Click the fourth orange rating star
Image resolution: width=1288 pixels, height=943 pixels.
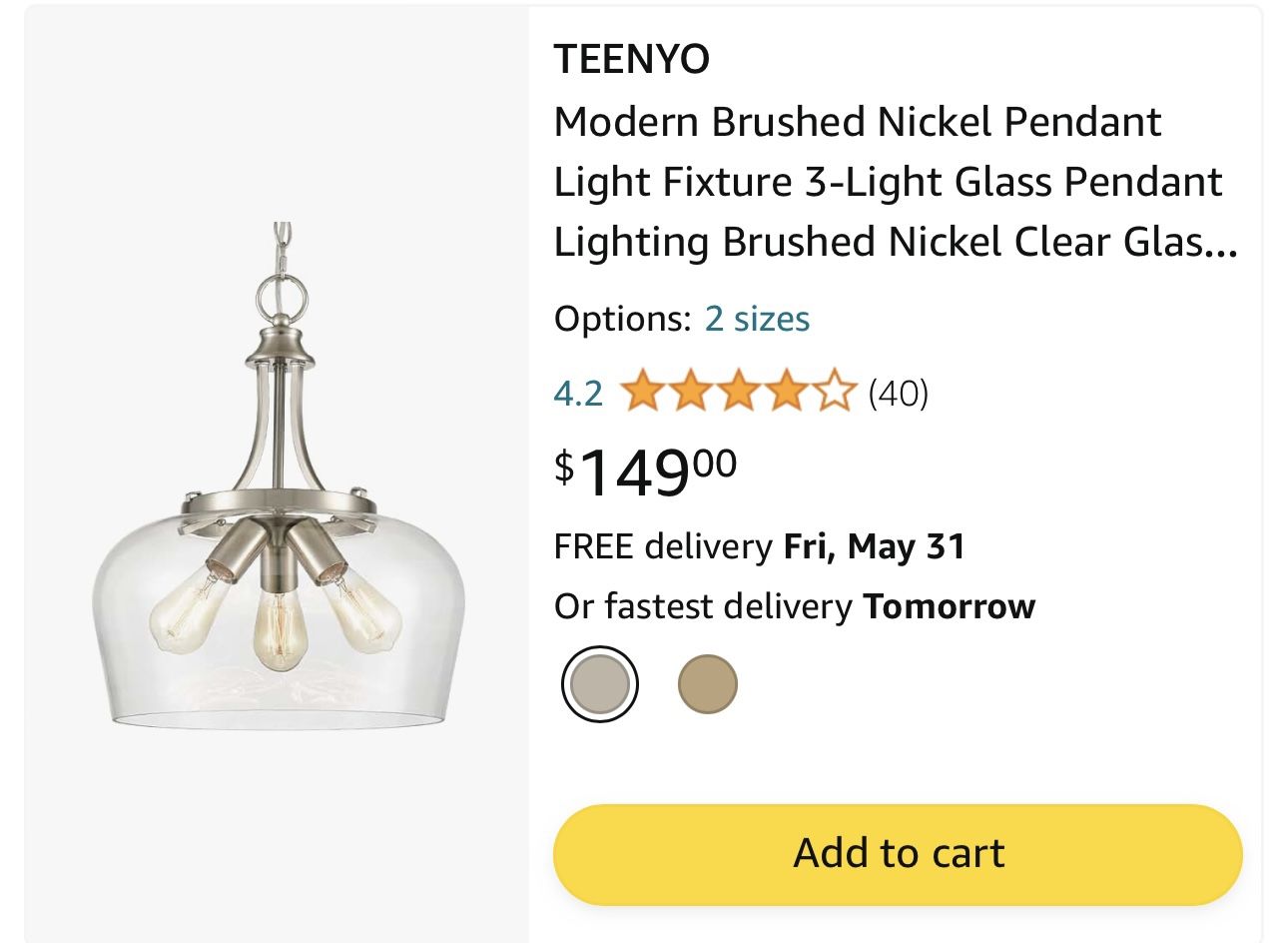point(787,393)
